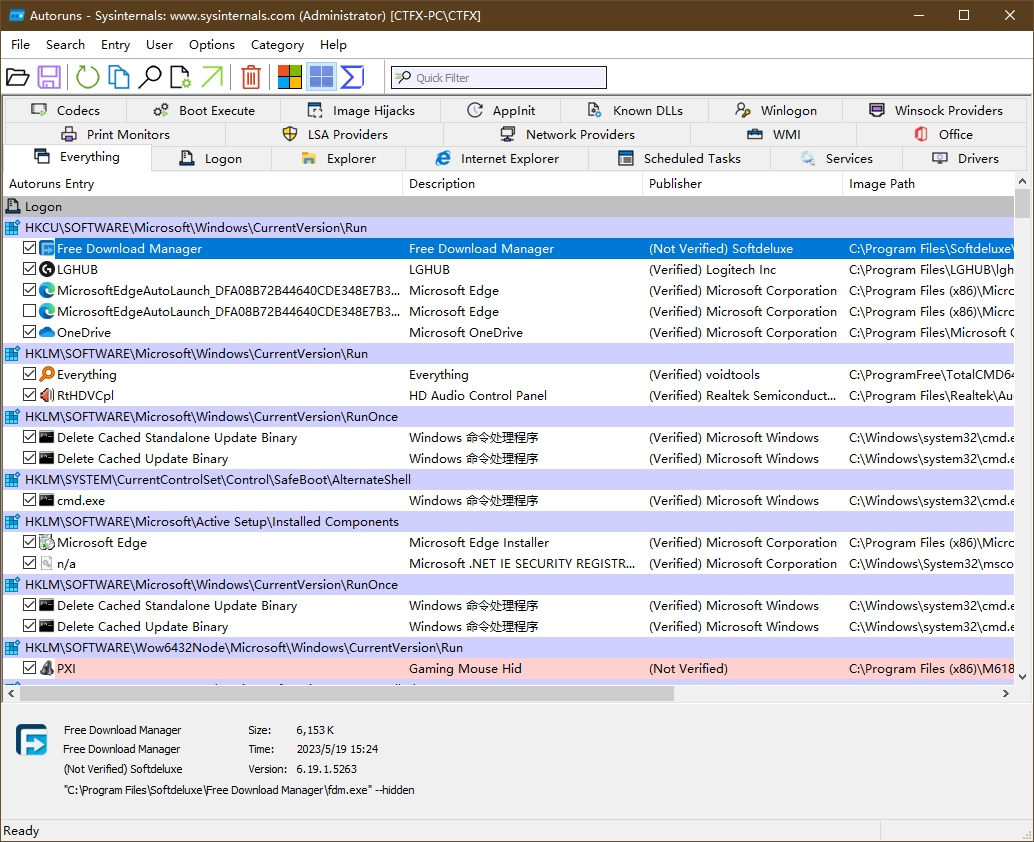Click the Find magnifier toolbar icon
The height and width of the screenshot is (842, 1034).
point(150,77)
